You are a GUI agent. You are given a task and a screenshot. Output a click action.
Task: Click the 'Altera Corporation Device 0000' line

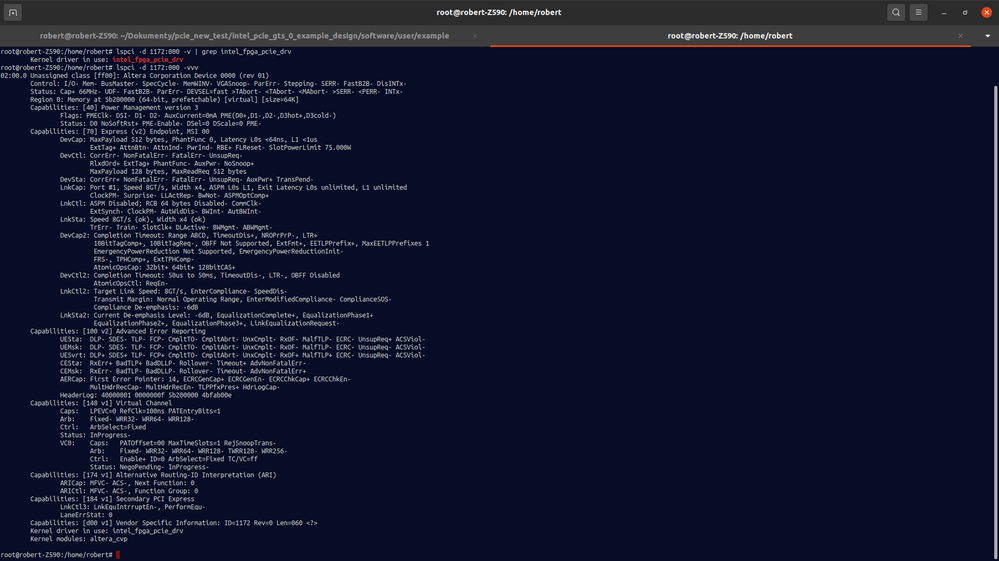pyautogui.click(x=134, y=76)
